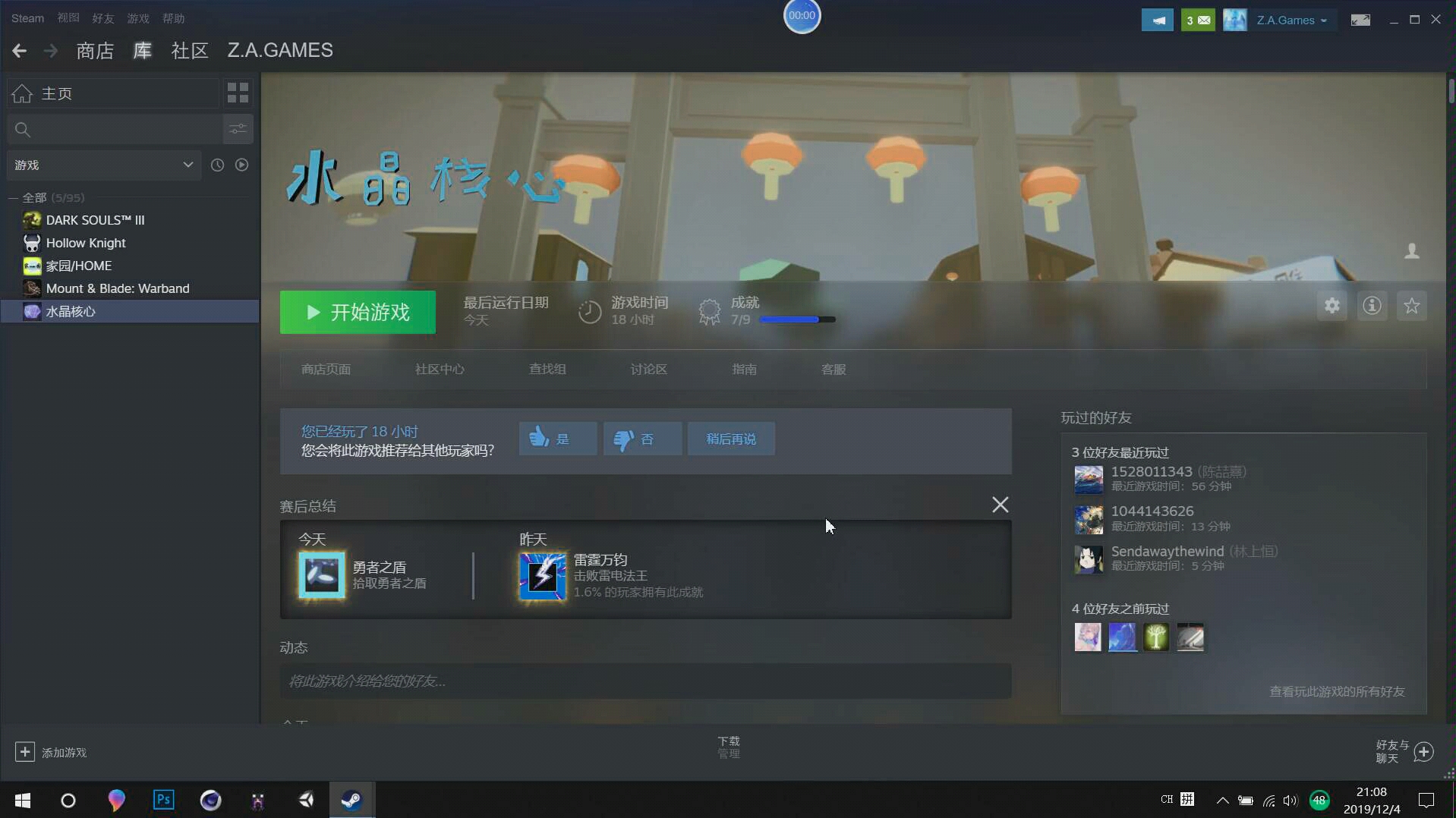
Task: Switch library to grid view icon
Action: coord(236,92)
